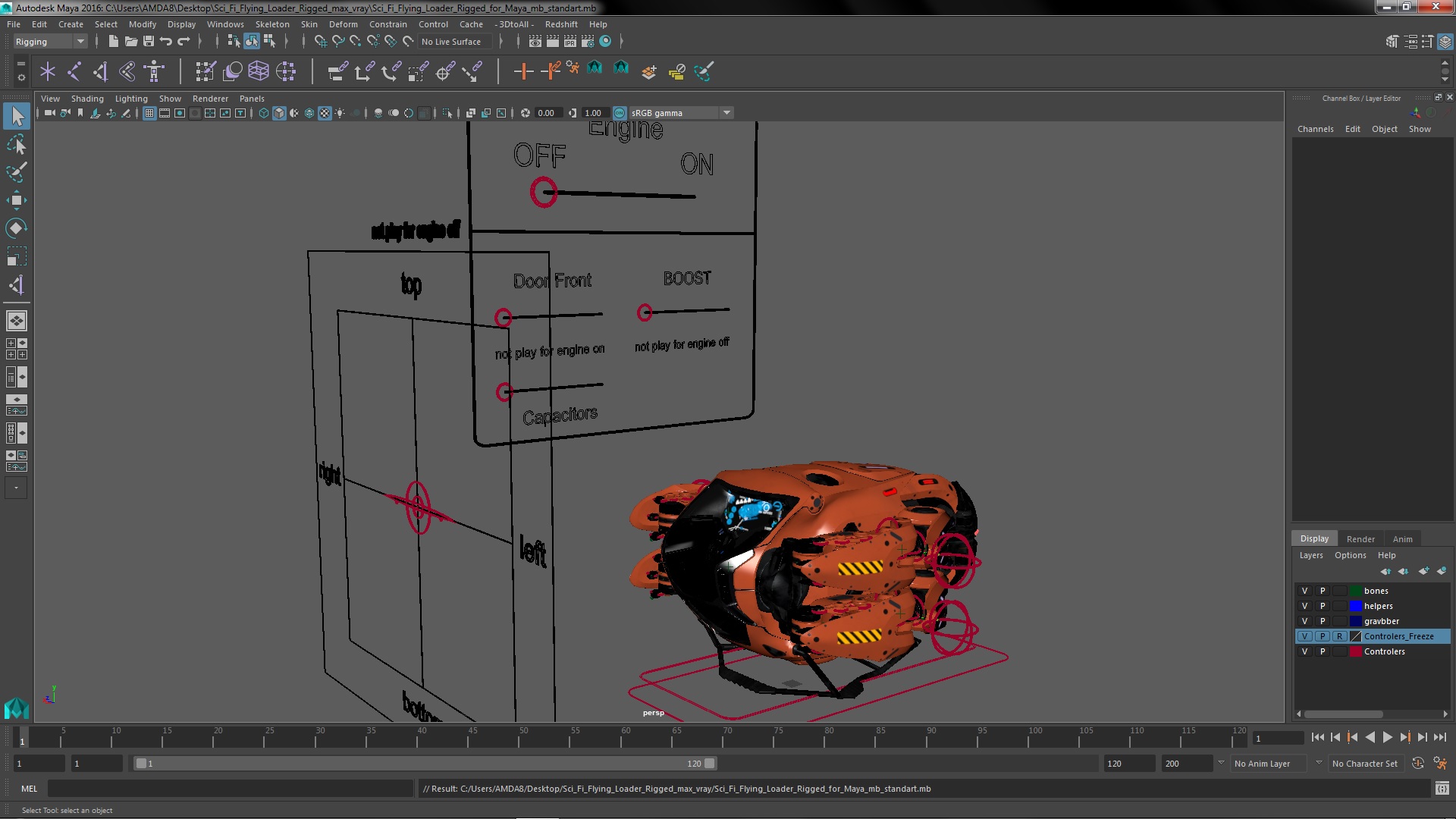The image size is (1456, 819).
Task: Click the MEL language switch label
Action: coord(29,789)
